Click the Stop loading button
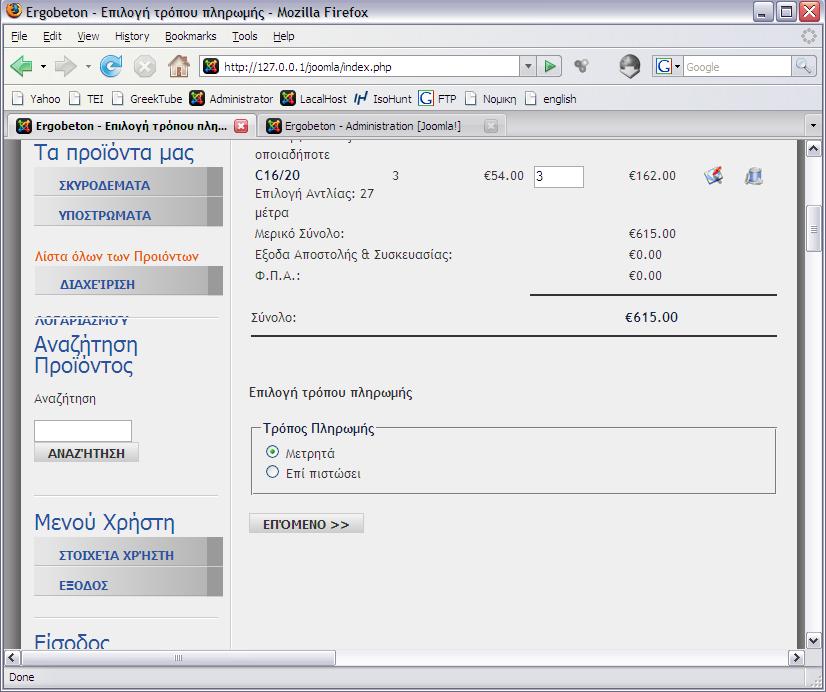 [144, 67]
